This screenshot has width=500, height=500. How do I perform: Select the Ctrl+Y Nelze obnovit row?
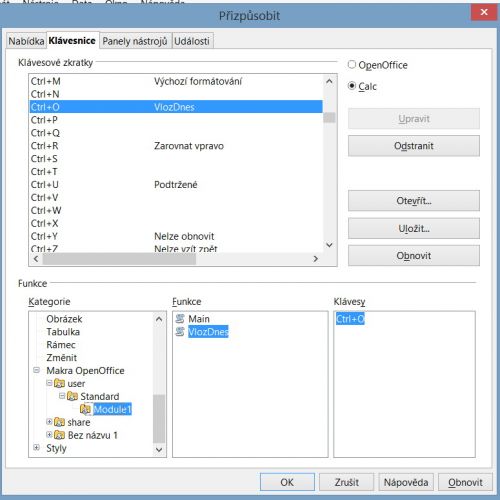pyautogui.click(x=176, y=236)
